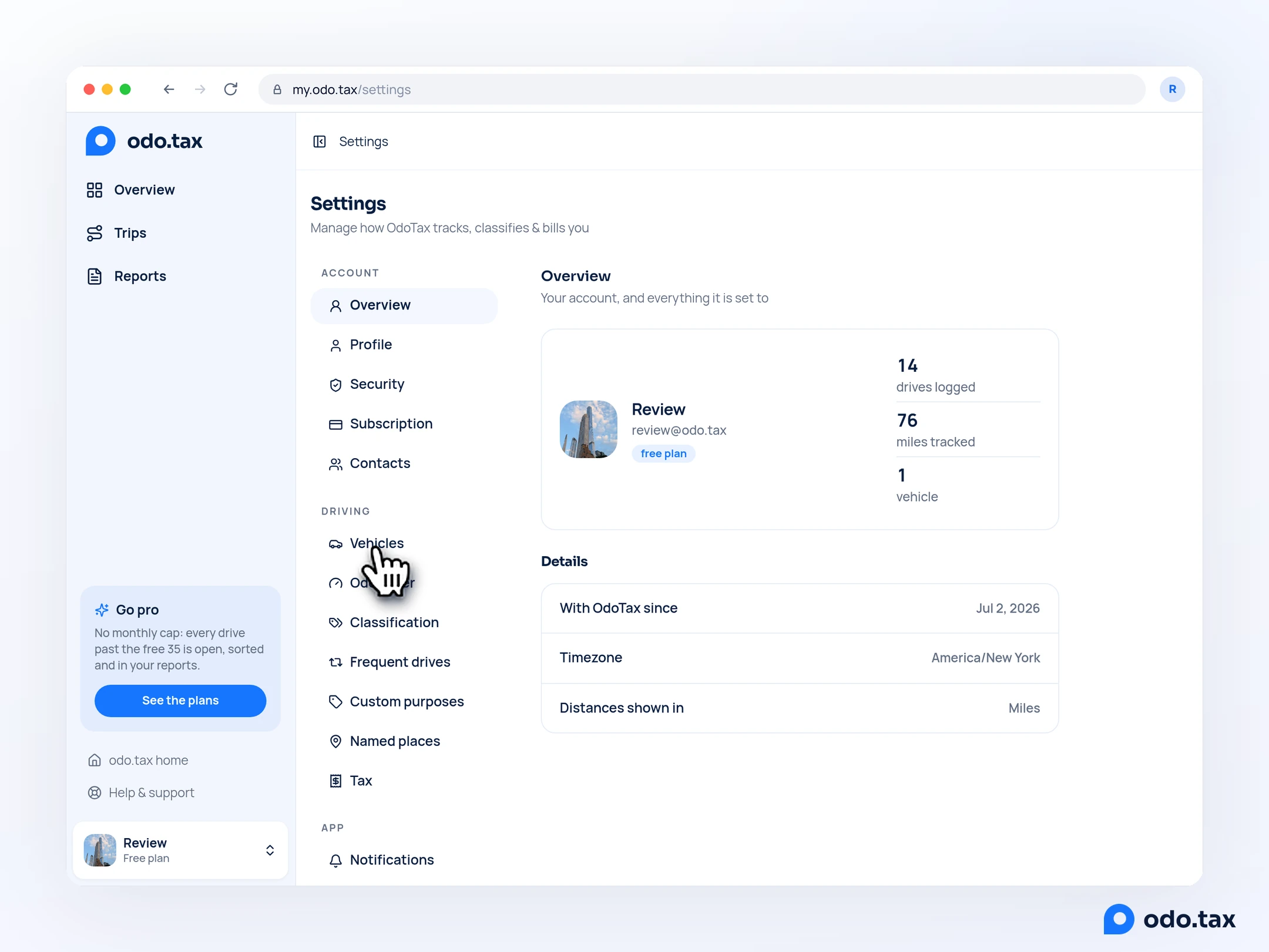This screenshot has height=952, width=1269.
Task: Open Classification settings
Action: point(404,623)
